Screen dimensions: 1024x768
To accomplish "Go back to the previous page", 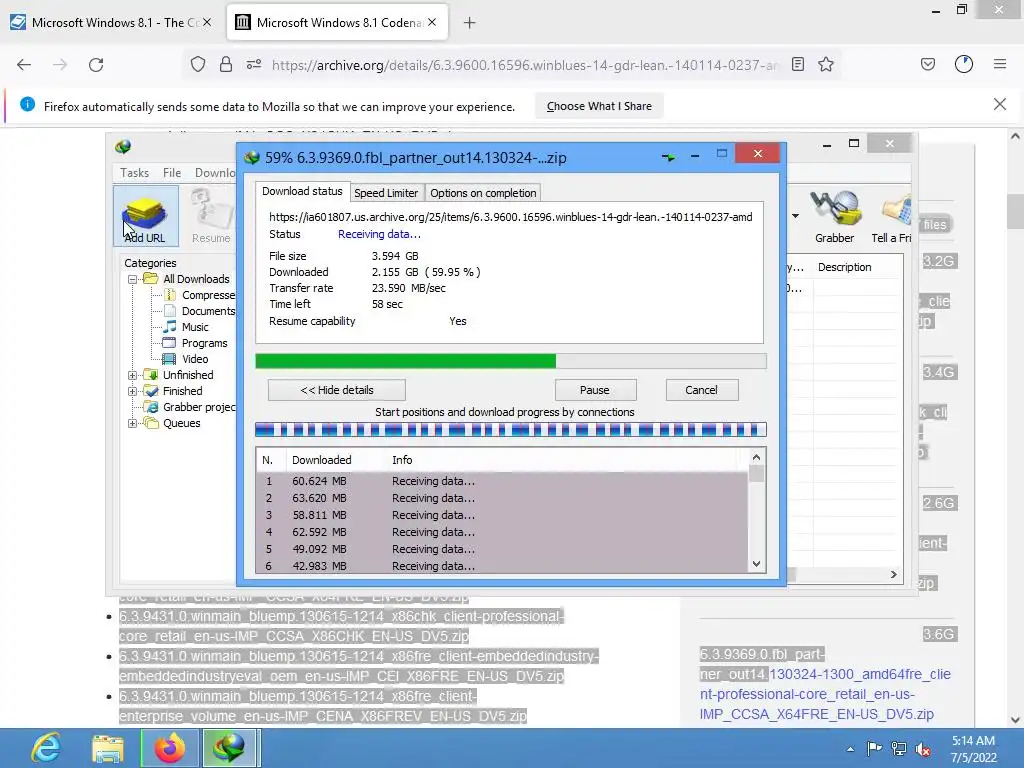I will pyautogui.click(x=24, y=64).
